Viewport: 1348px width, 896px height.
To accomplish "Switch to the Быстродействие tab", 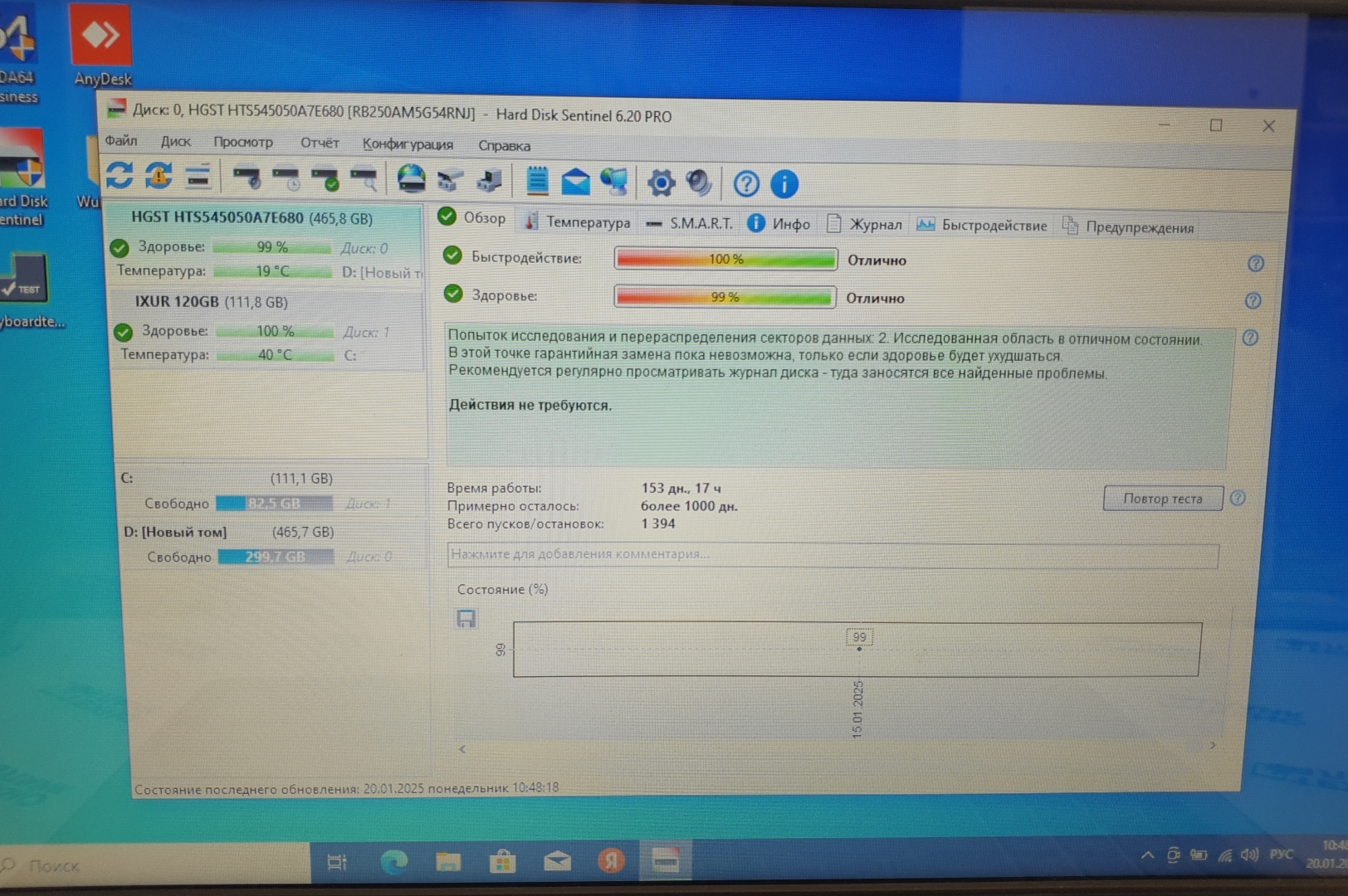I will 982,225.
